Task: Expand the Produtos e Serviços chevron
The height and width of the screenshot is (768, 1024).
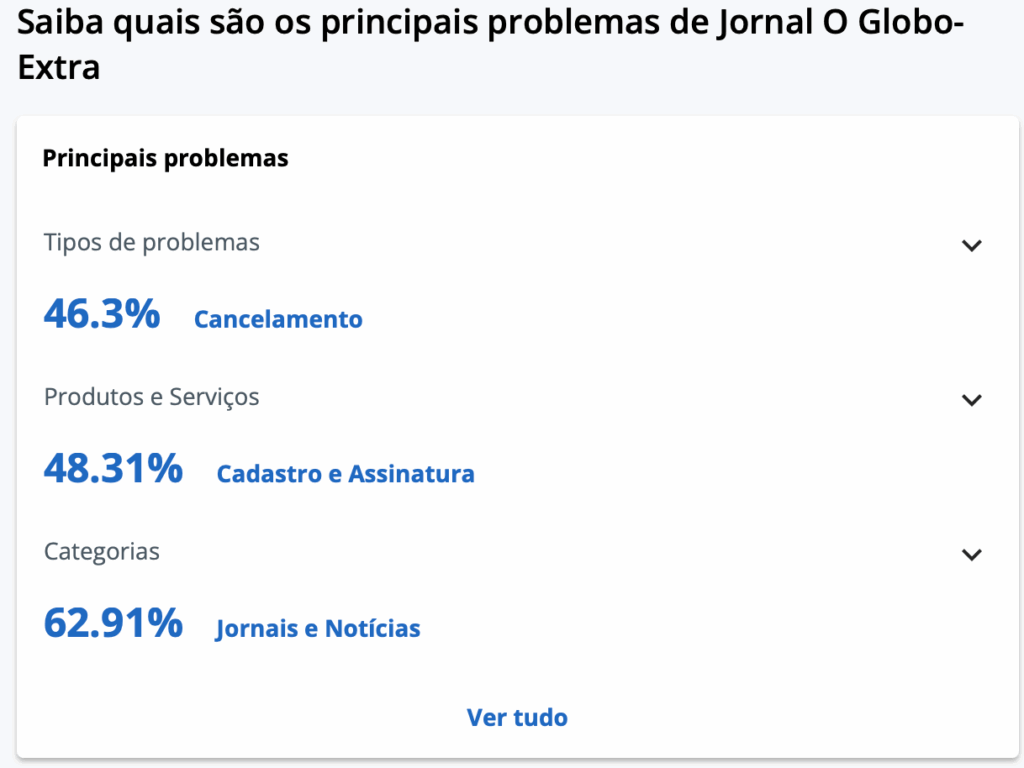Action: 971,400
